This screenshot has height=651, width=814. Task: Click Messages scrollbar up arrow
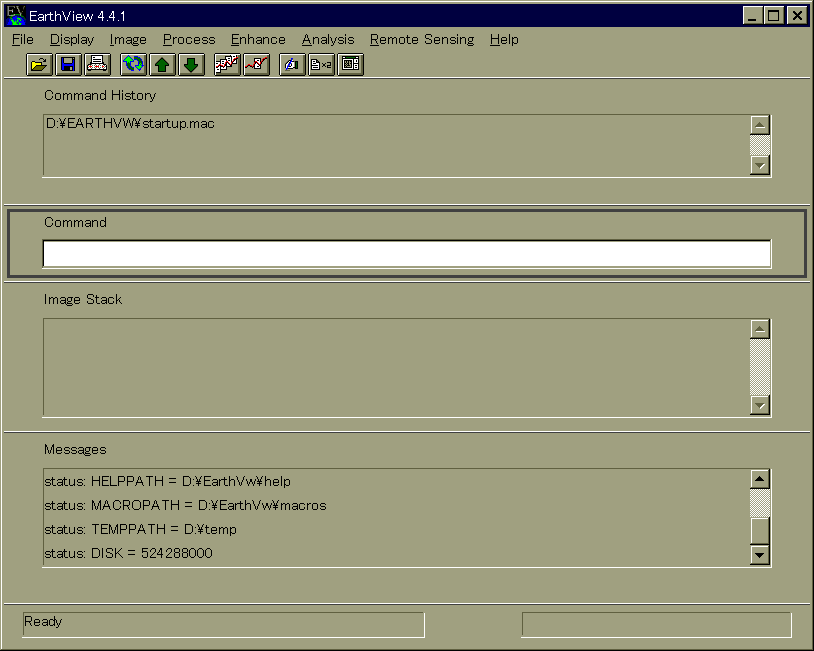point(760,479)
